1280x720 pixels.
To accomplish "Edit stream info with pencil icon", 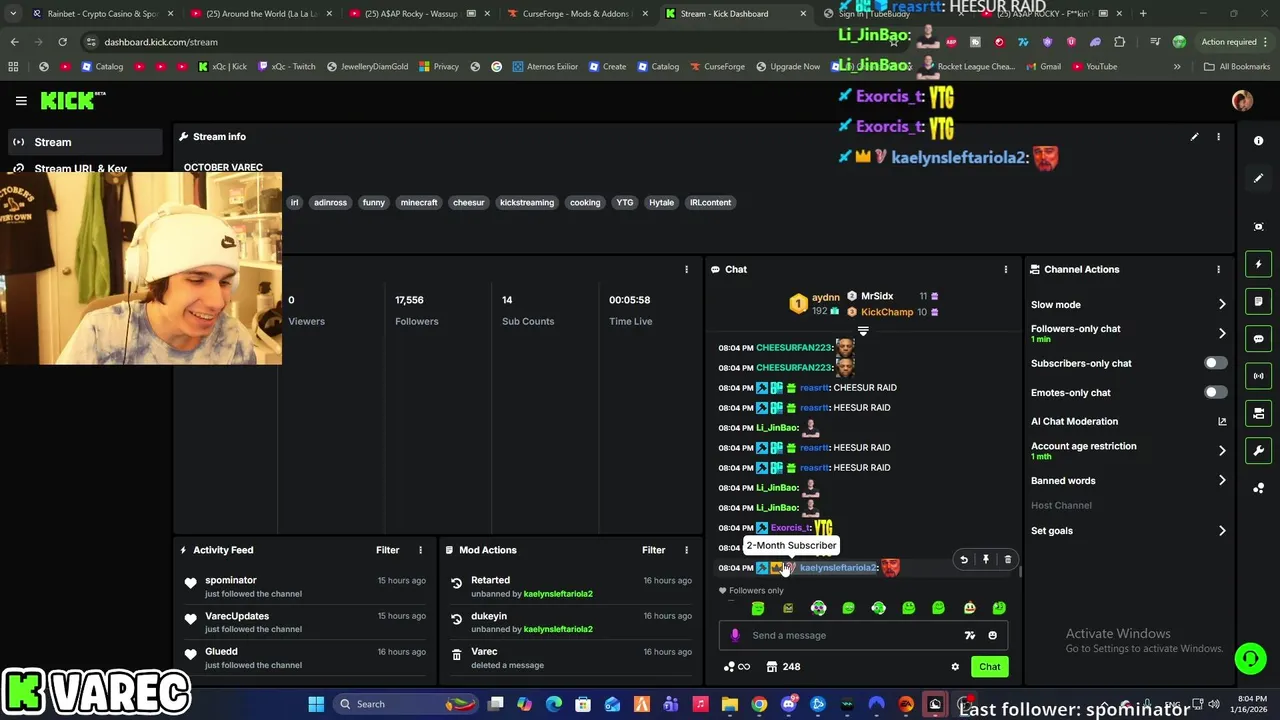I will (1194, 137).
